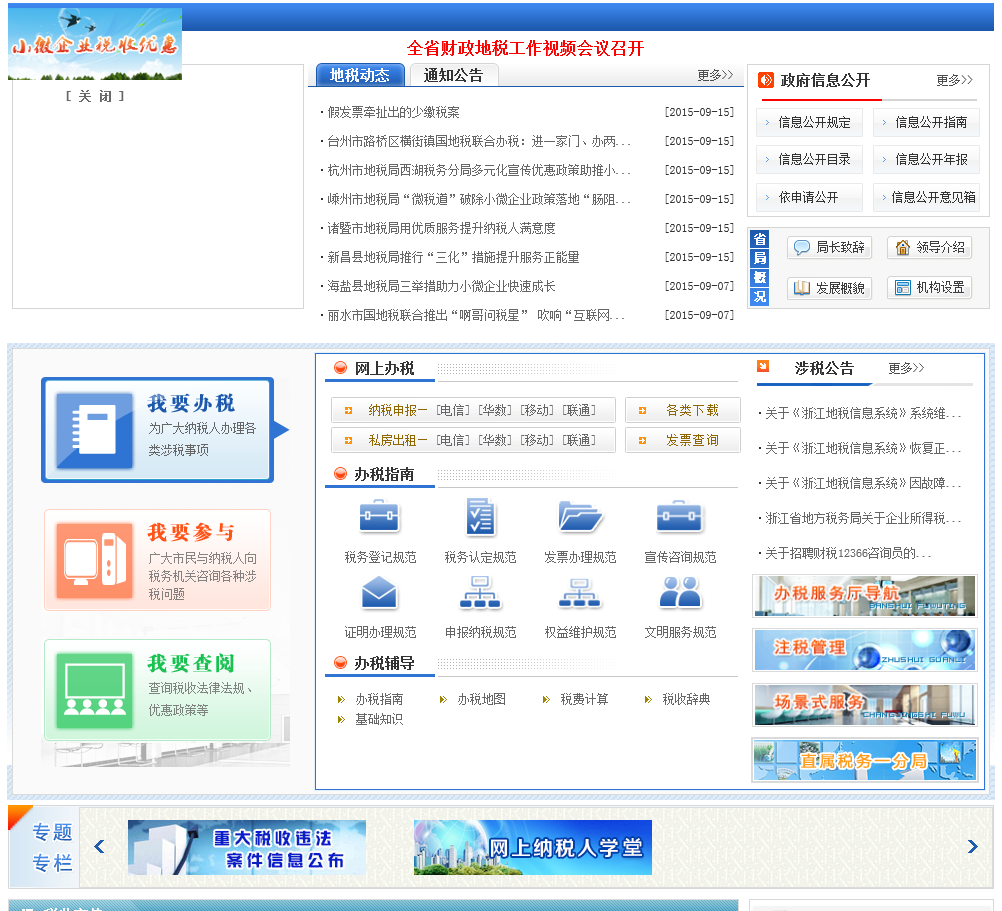Open the 办税服务厅导航 banner
Viewport: 1002px width, 911px height.
point(864,596)
